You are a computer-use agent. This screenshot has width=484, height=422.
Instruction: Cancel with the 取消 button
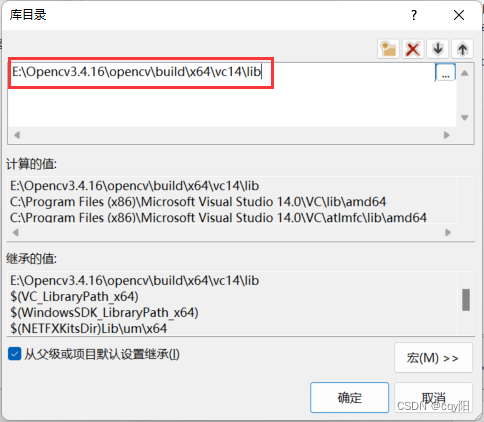point(433,398)
